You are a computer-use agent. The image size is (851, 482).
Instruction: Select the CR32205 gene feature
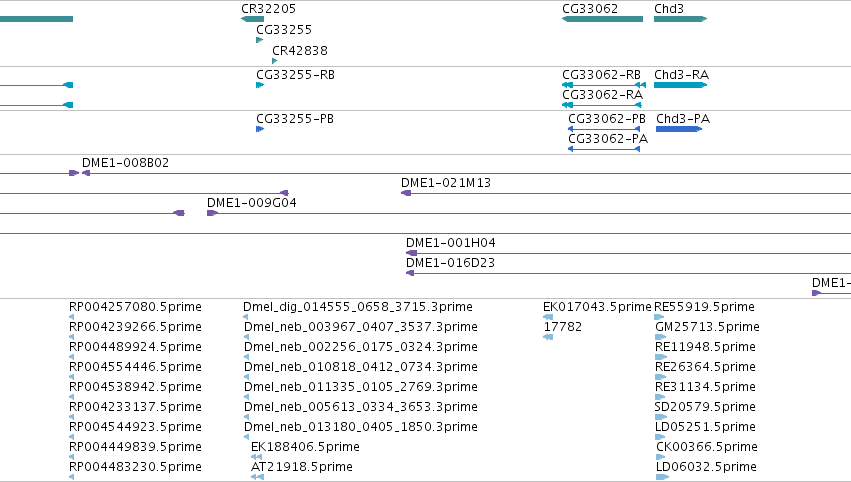(252, 19)
